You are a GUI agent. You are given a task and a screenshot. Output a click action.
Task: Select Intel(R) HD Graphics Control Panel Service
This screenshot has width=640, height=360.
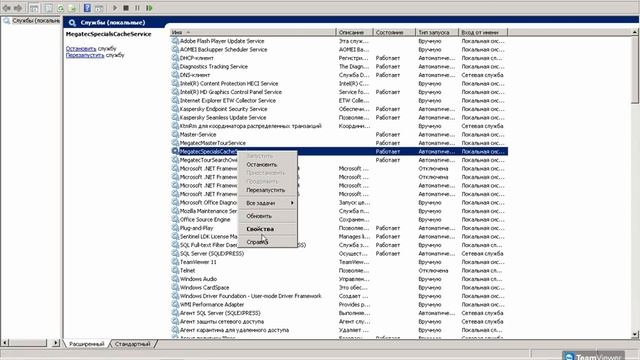[339, 92]
